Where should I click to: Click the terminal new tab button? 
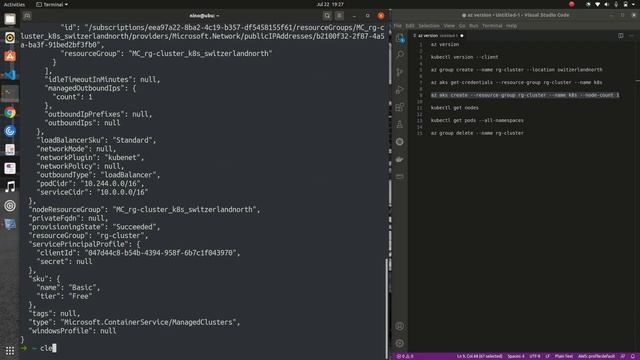tap(27, 16)
